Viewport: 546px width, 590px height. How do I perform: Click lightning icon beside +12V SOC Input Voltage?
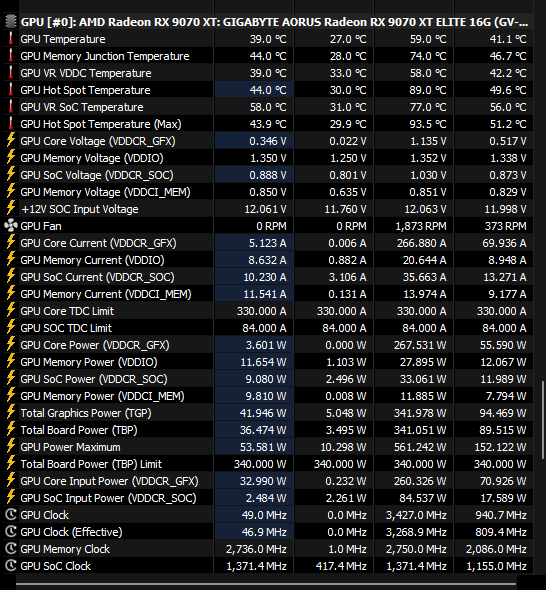pyautogui.click(x=11, y=209)
